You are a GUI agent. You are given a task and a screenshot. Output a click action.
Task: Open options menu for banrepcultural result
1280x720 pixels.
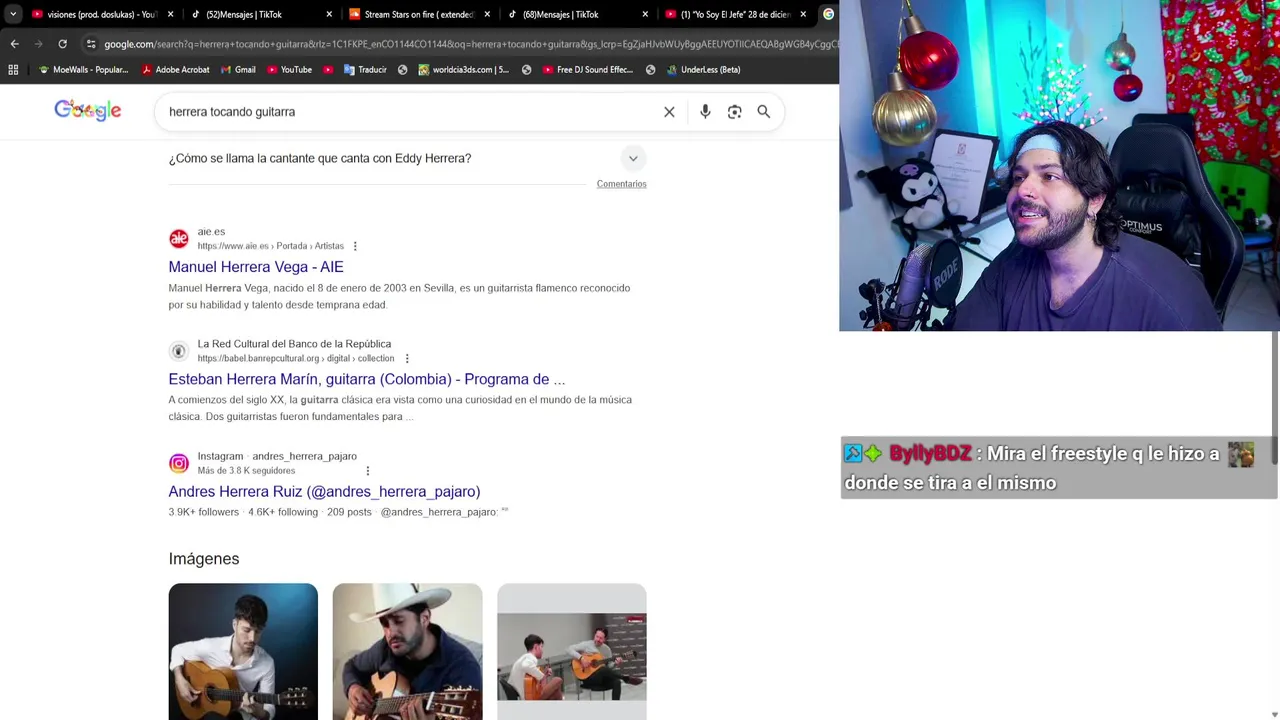[406, 358]
